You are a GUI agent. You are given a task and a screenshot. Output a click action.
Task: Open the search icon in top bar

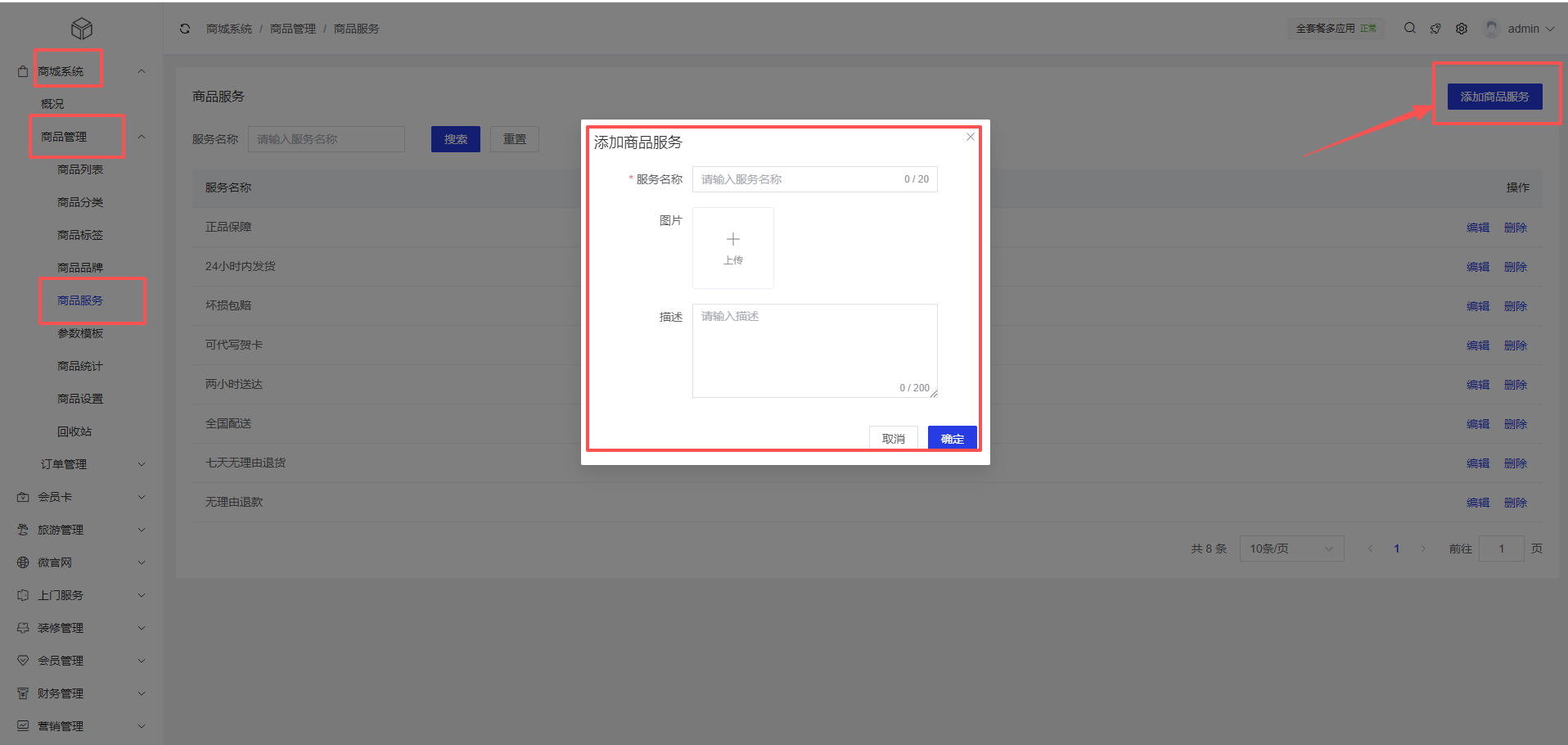(x=1409, y=28)
